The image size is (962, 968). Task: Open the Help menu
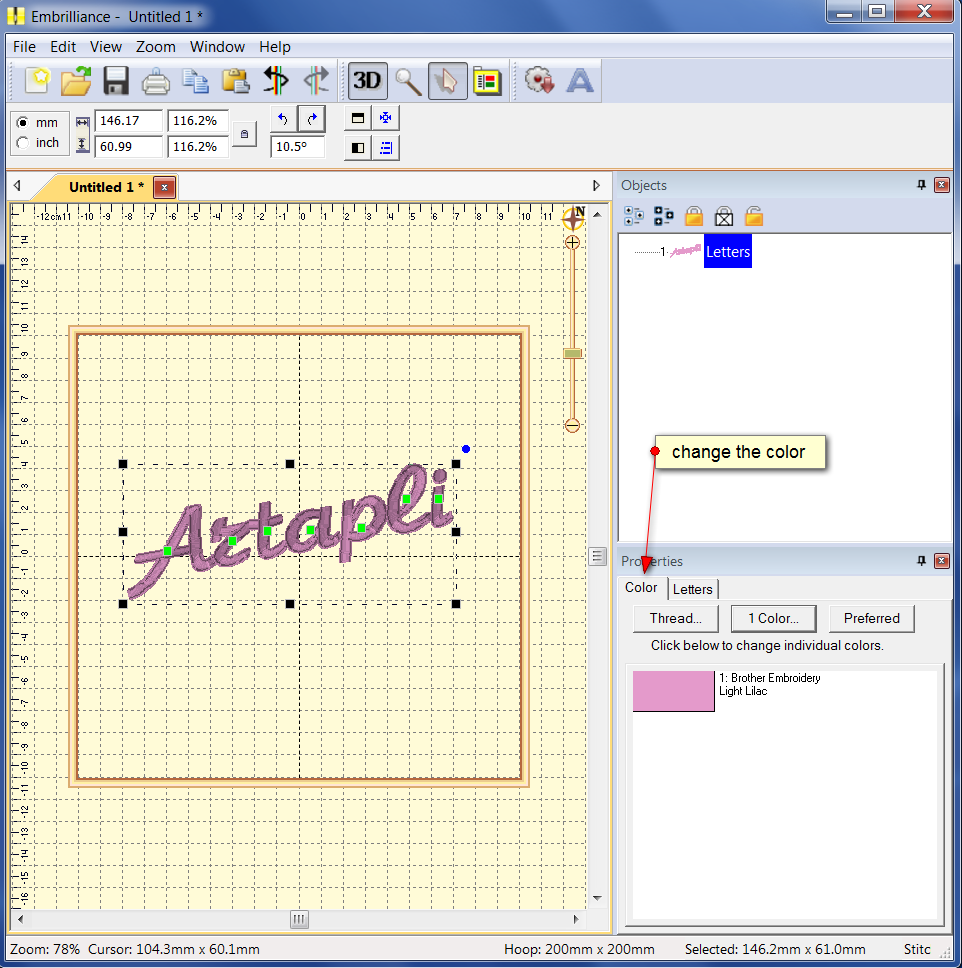275,47
